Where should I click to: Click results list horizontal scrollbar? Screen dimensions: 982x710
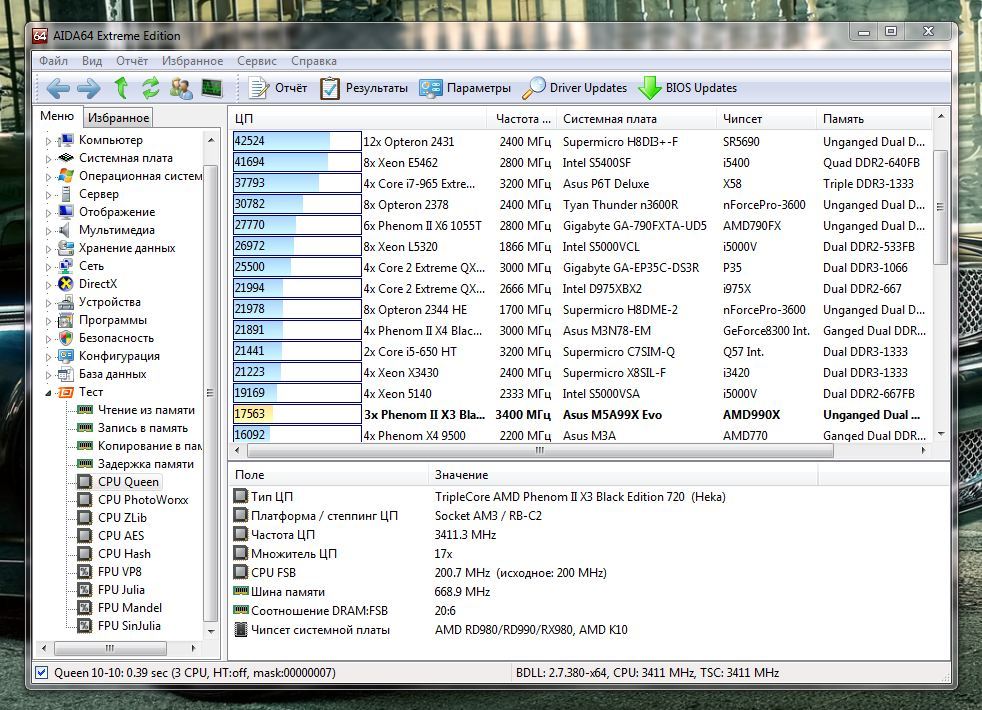coord(540,450)
